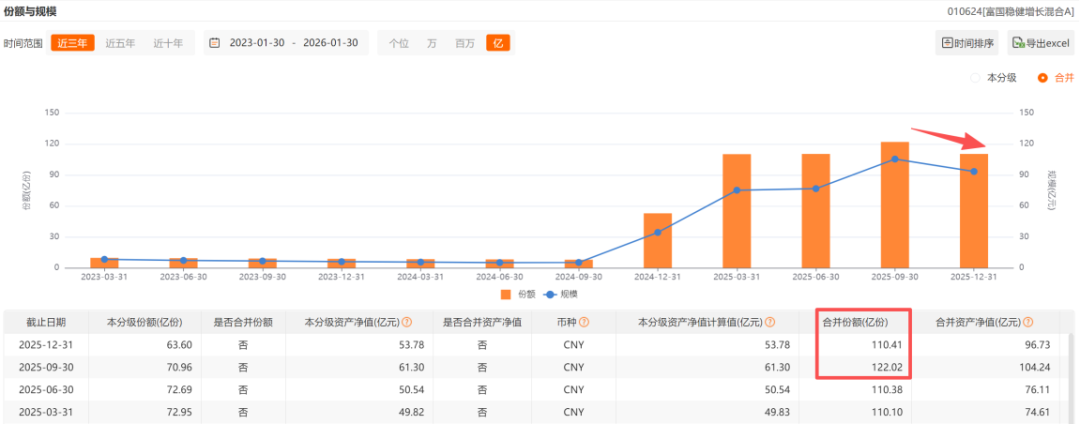Click the 合并份额(亿份) column header
This screenshot has height=424, width=1080.
855,322
